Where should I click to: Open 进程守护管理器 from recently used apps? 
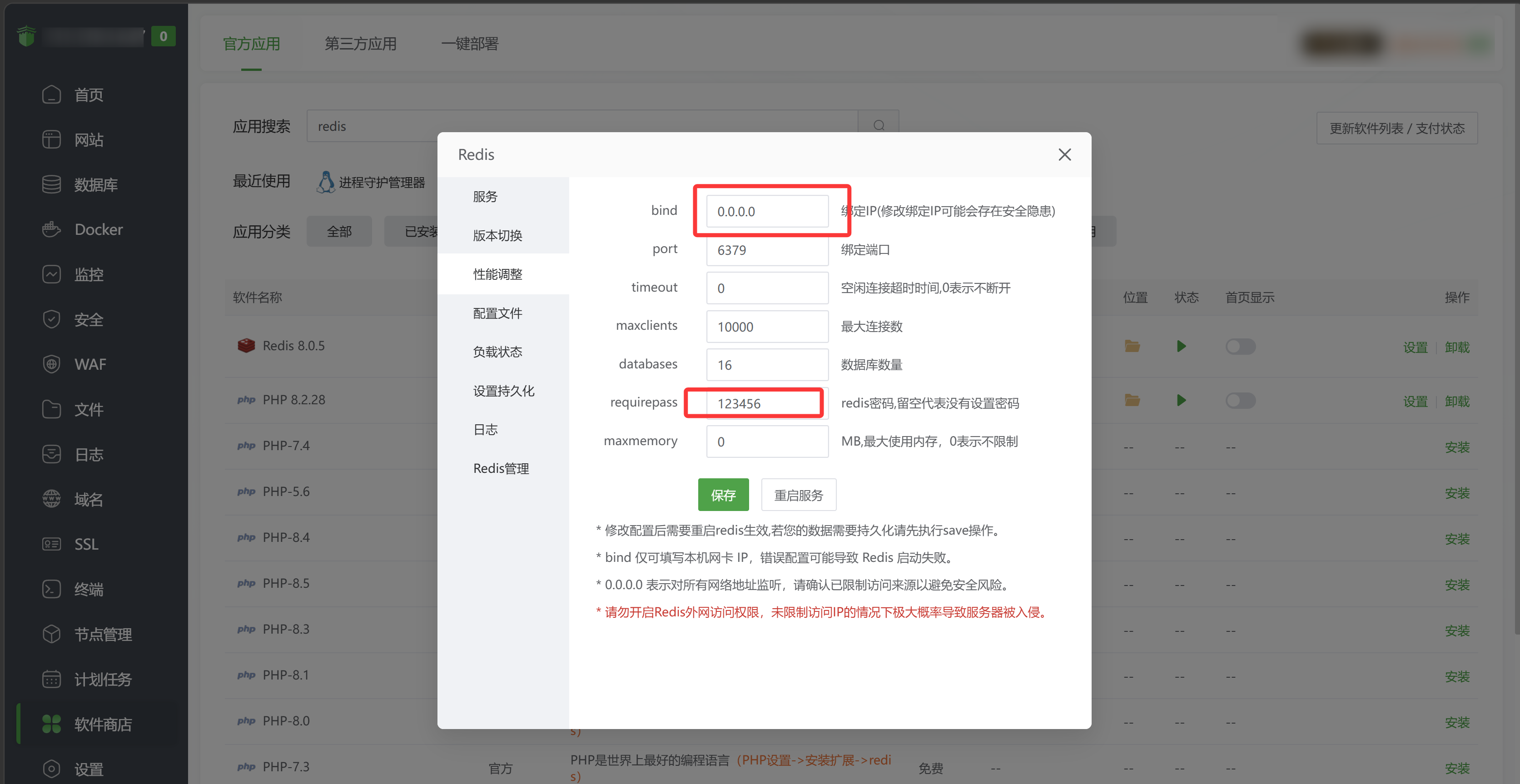tap(383, 182)
